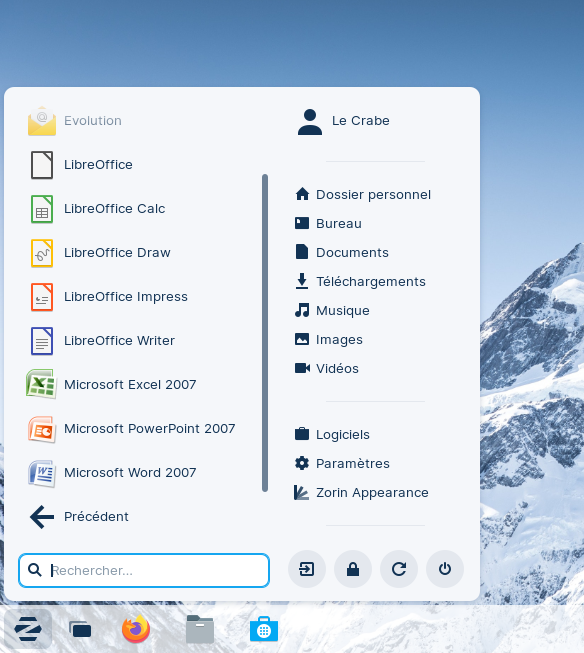This screenshot has height=653, width=584.
Task: Open LibreOffice Draw icon
Action: click(42, 253)
